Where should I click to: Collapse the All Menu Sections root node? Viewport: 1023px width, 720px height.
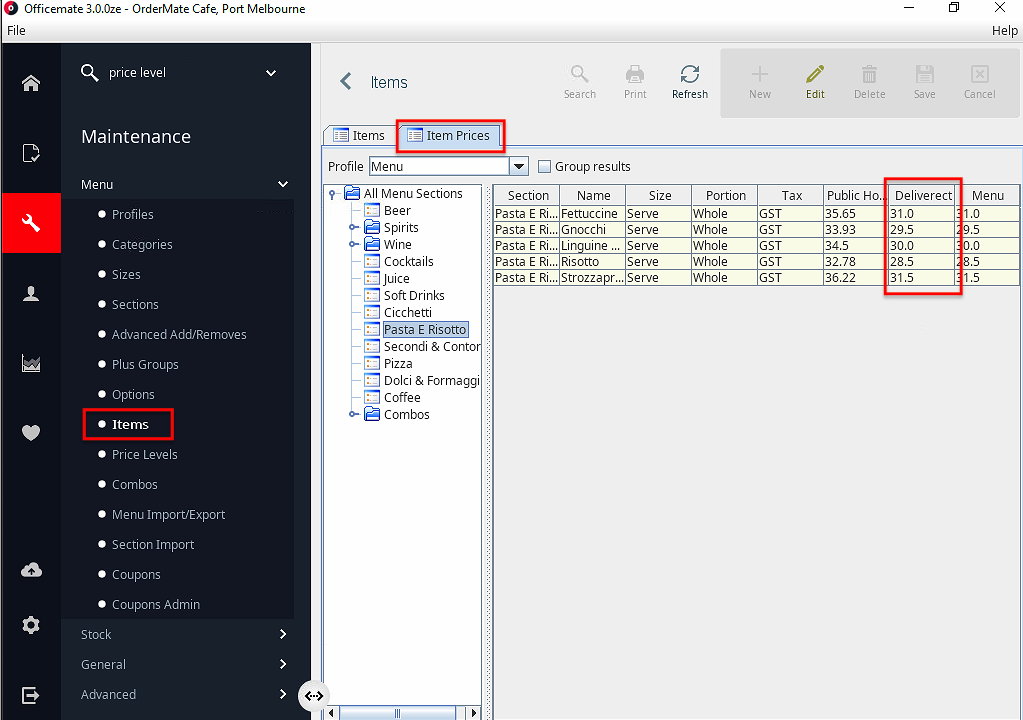pos(332,194)
